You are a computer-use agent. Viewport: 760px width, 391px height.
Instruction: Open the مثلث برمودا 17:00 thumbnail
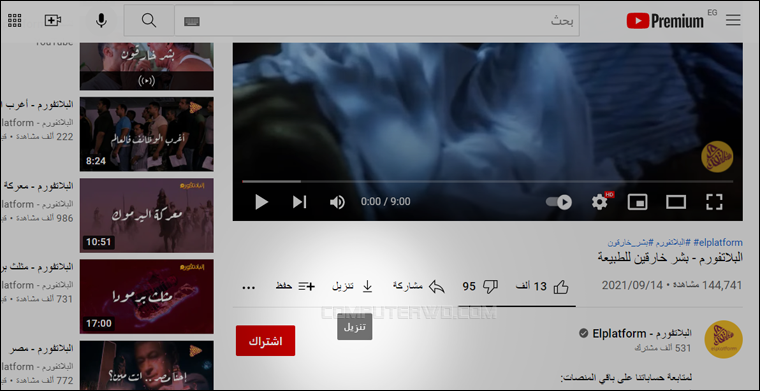click(x=146, y=297)
